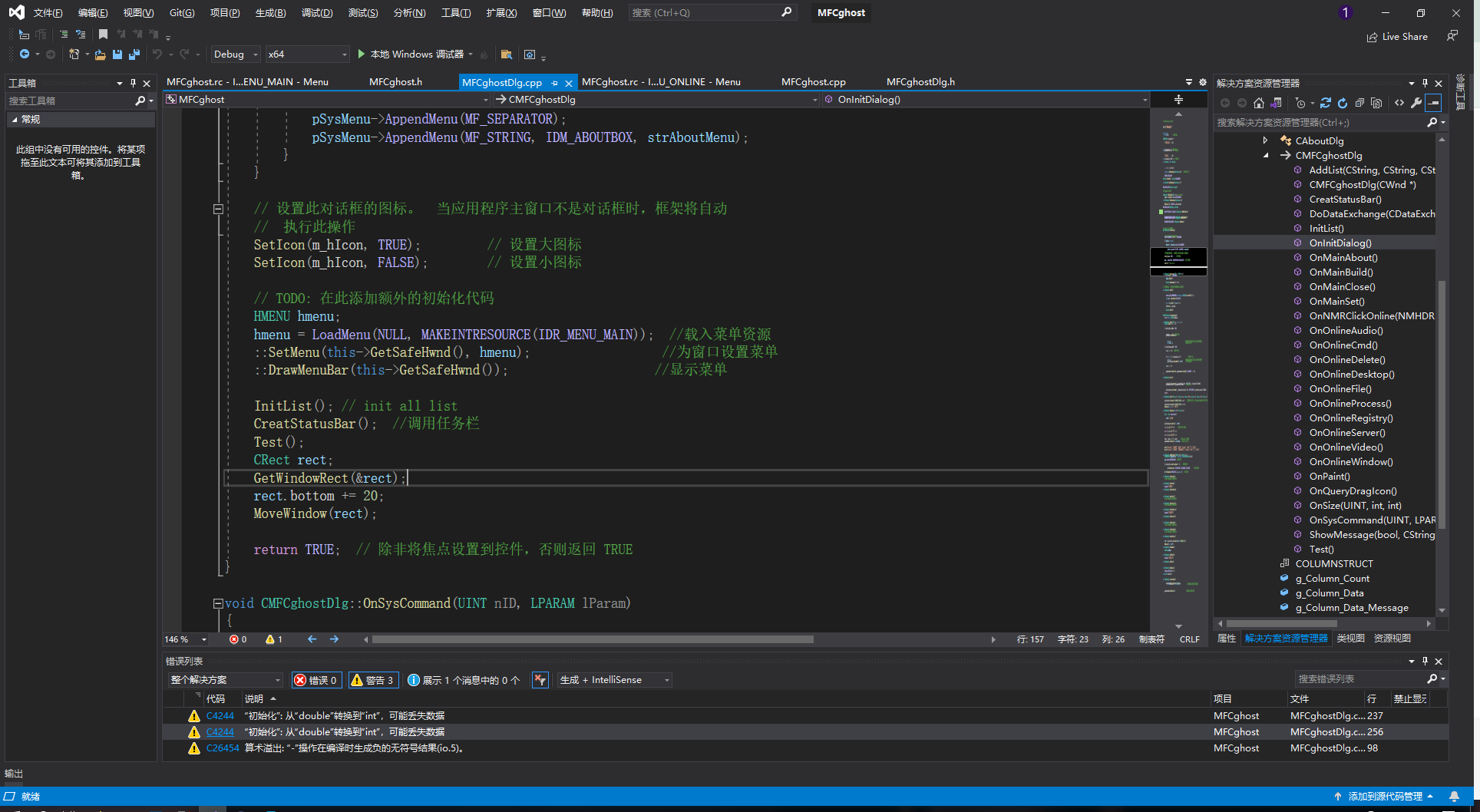Collapse the CMFCghostDlg class node
1480x812 pixels.
[1266, 156]
